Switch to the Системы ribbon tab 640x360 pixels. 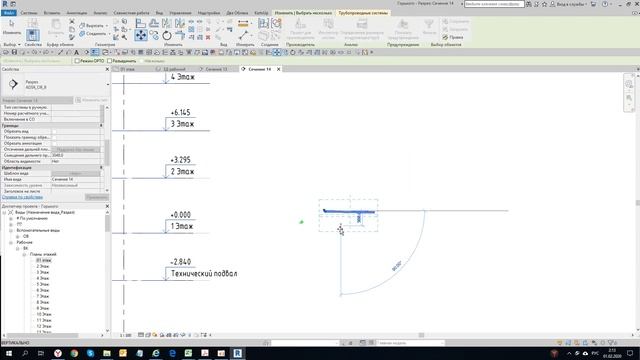[29, 13]
